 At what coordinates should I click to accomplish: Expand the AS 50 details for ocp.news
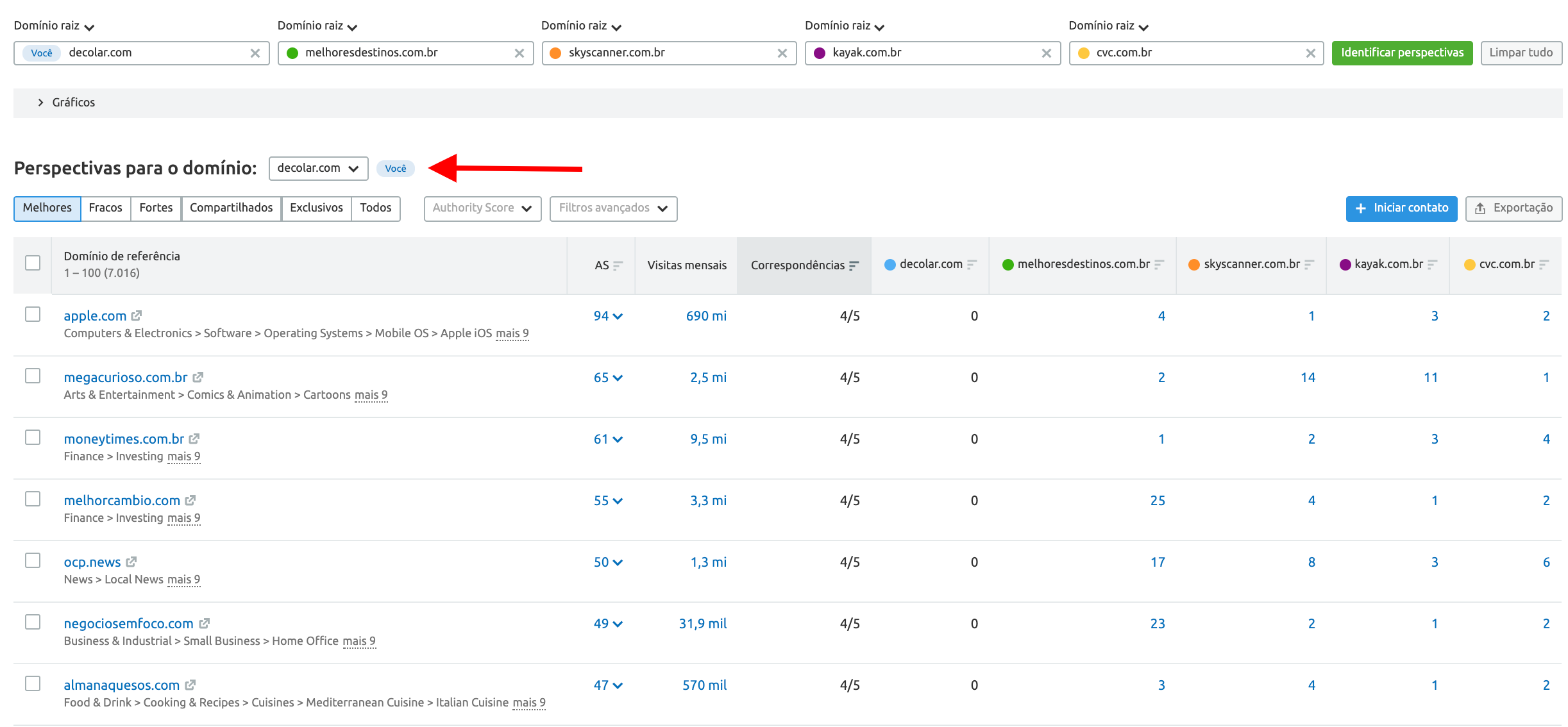tap(608, 562)
